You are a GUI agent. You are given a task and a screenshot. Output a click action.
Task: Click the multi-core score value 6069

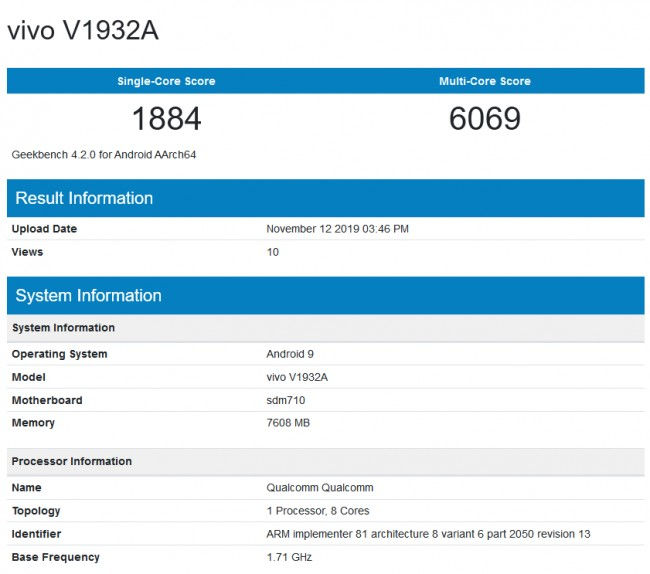485,119
